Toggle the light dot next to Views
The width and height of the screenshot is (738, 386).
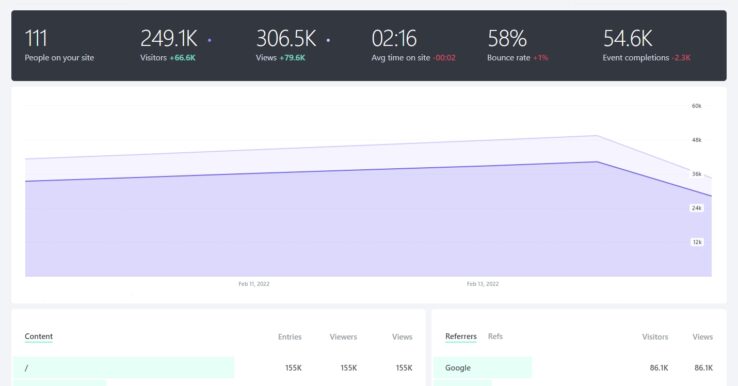click(328, 40)
